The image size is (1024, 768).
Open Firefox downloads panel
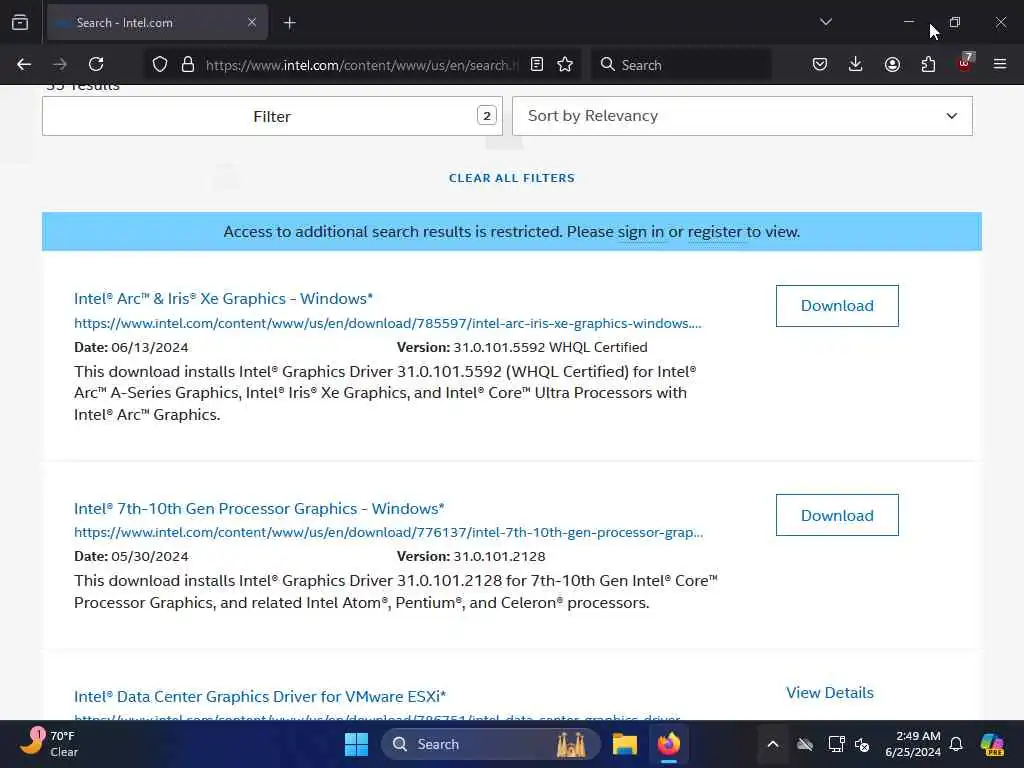point(856,64)
